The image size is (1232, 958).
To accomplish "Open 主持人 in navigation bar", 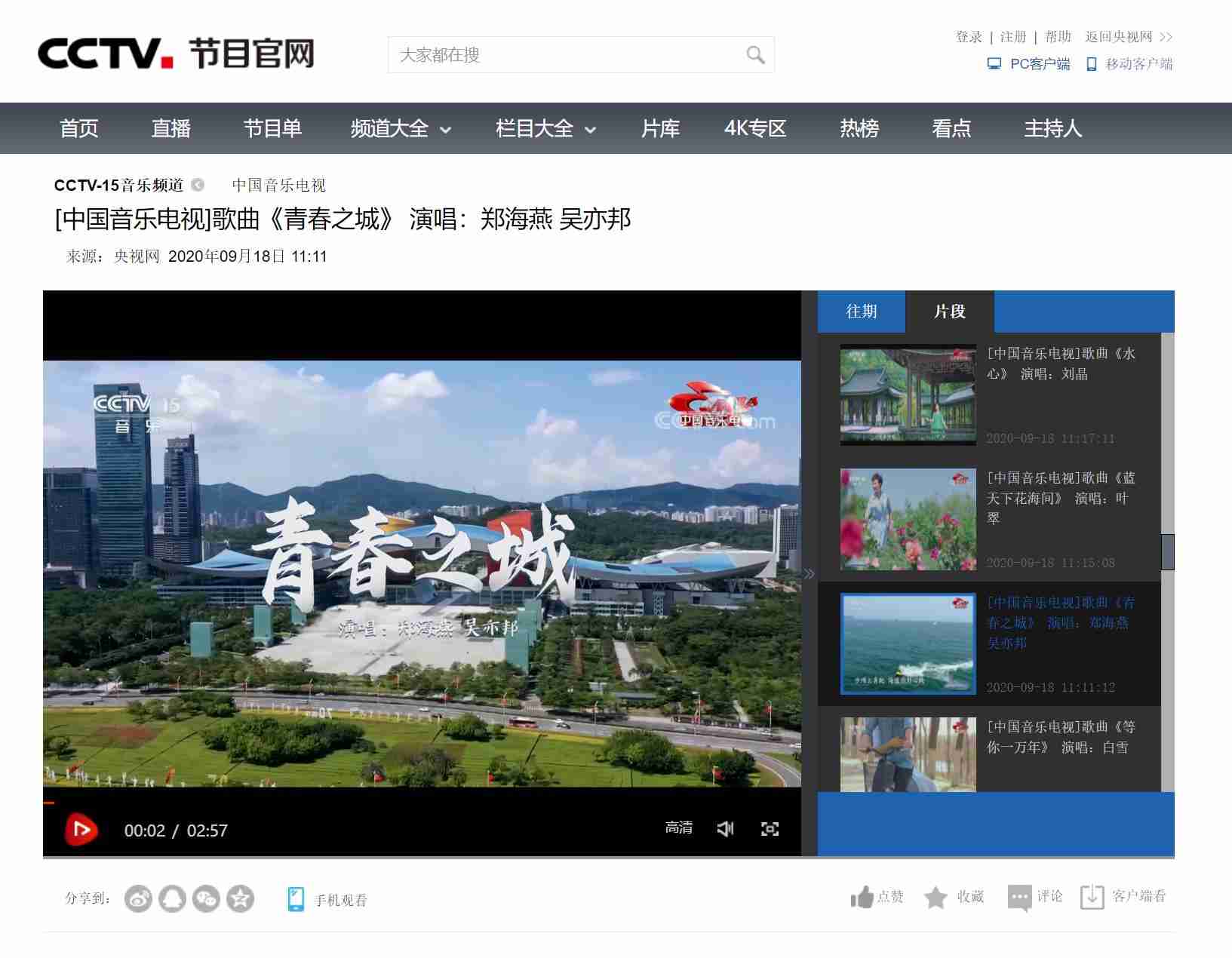I will point(1053,128).
